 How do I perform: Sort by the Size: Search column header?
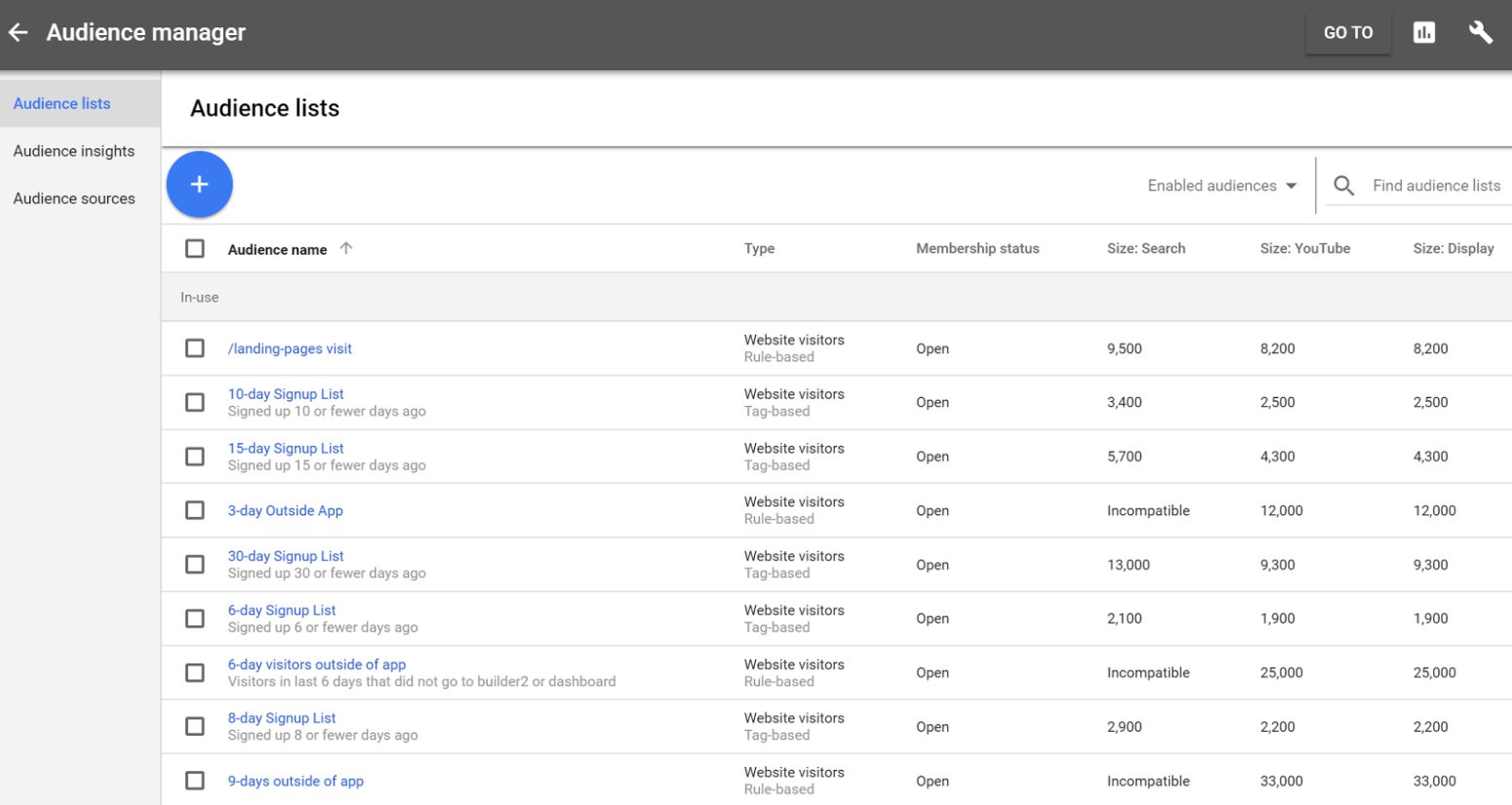coord(1146,249)
